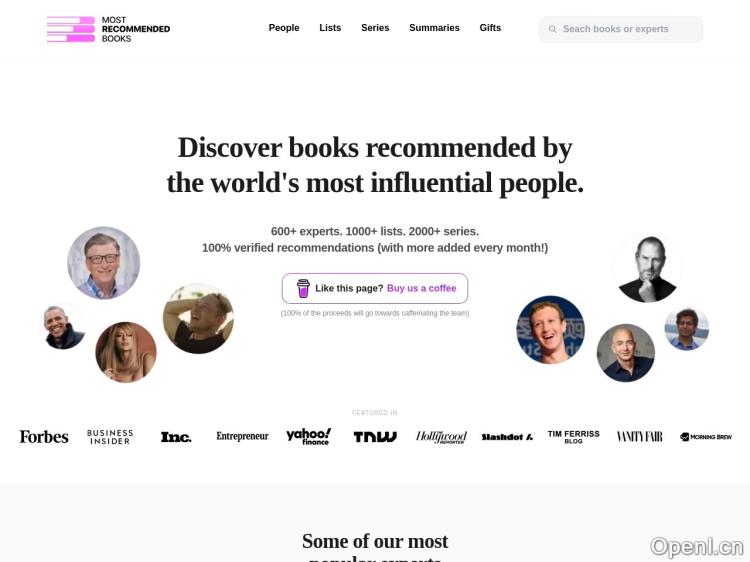
Task: Click the Buy us a coffee link
Action: point(421,288)
